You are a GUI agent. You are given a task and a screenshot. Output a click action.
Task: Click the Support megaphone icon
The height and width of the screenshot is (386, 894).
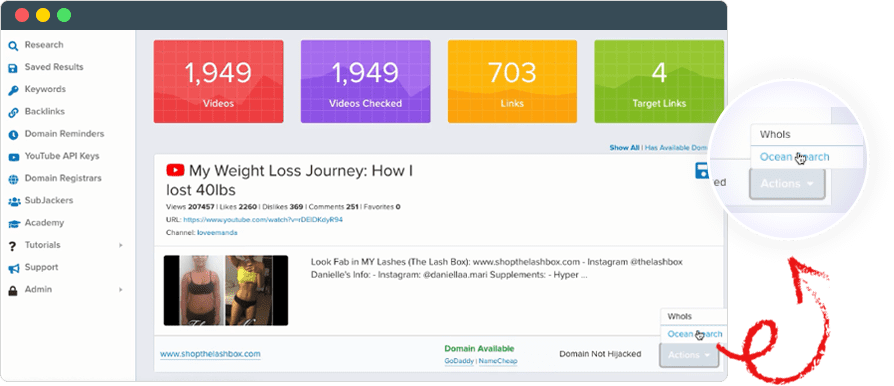(13, 268)
